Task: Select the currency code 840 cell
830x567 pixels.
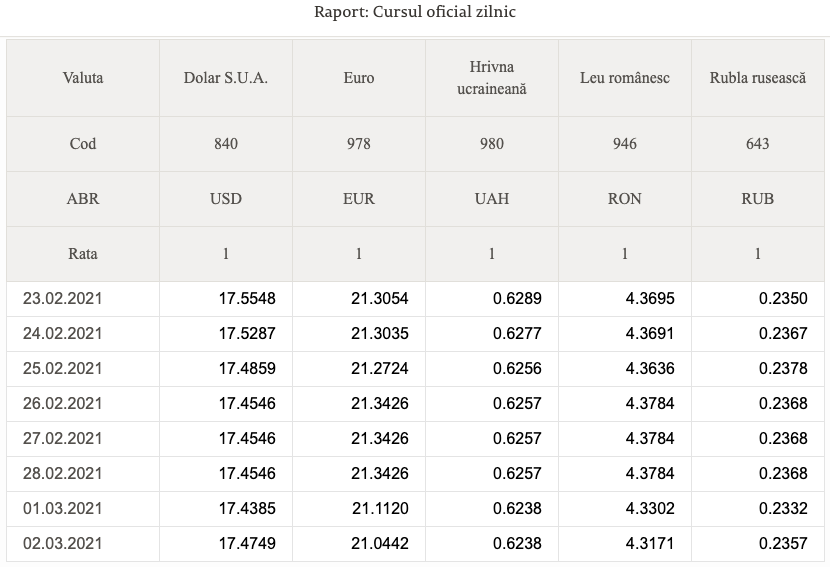Action: [x=225, y=144]
